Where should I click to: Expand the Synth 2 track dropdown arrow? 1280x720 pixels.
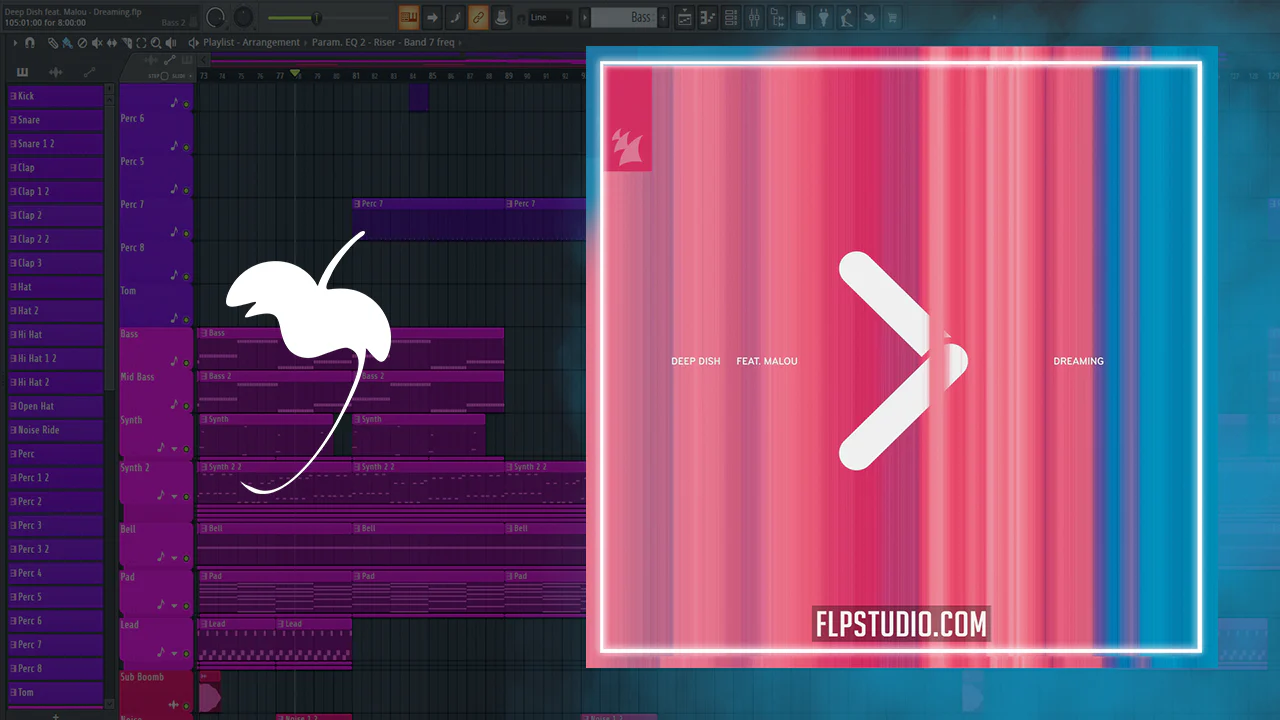[x=174, y=496]
